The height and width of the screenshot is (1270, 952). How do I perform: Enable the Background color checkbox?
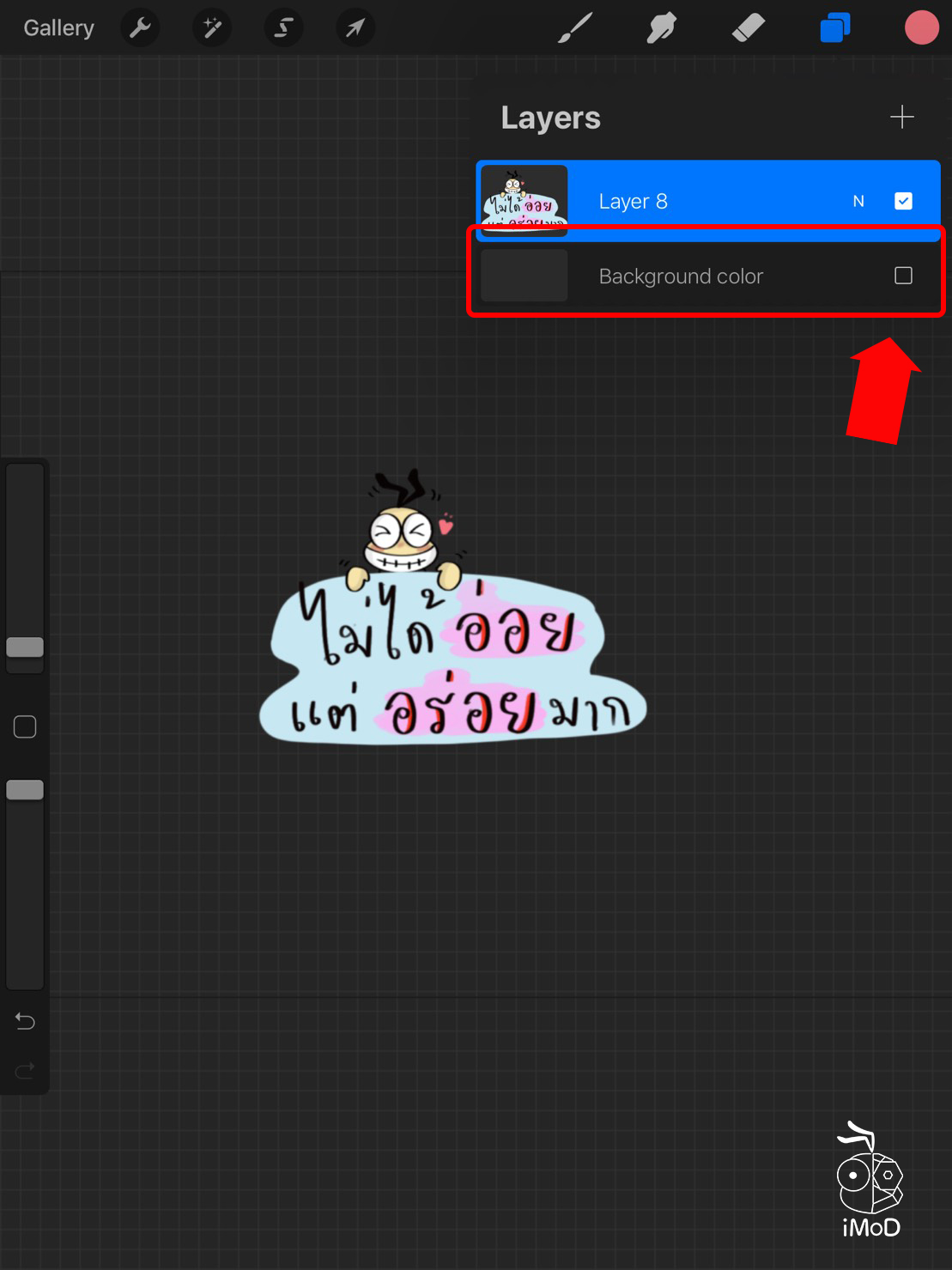coord(903,276)
